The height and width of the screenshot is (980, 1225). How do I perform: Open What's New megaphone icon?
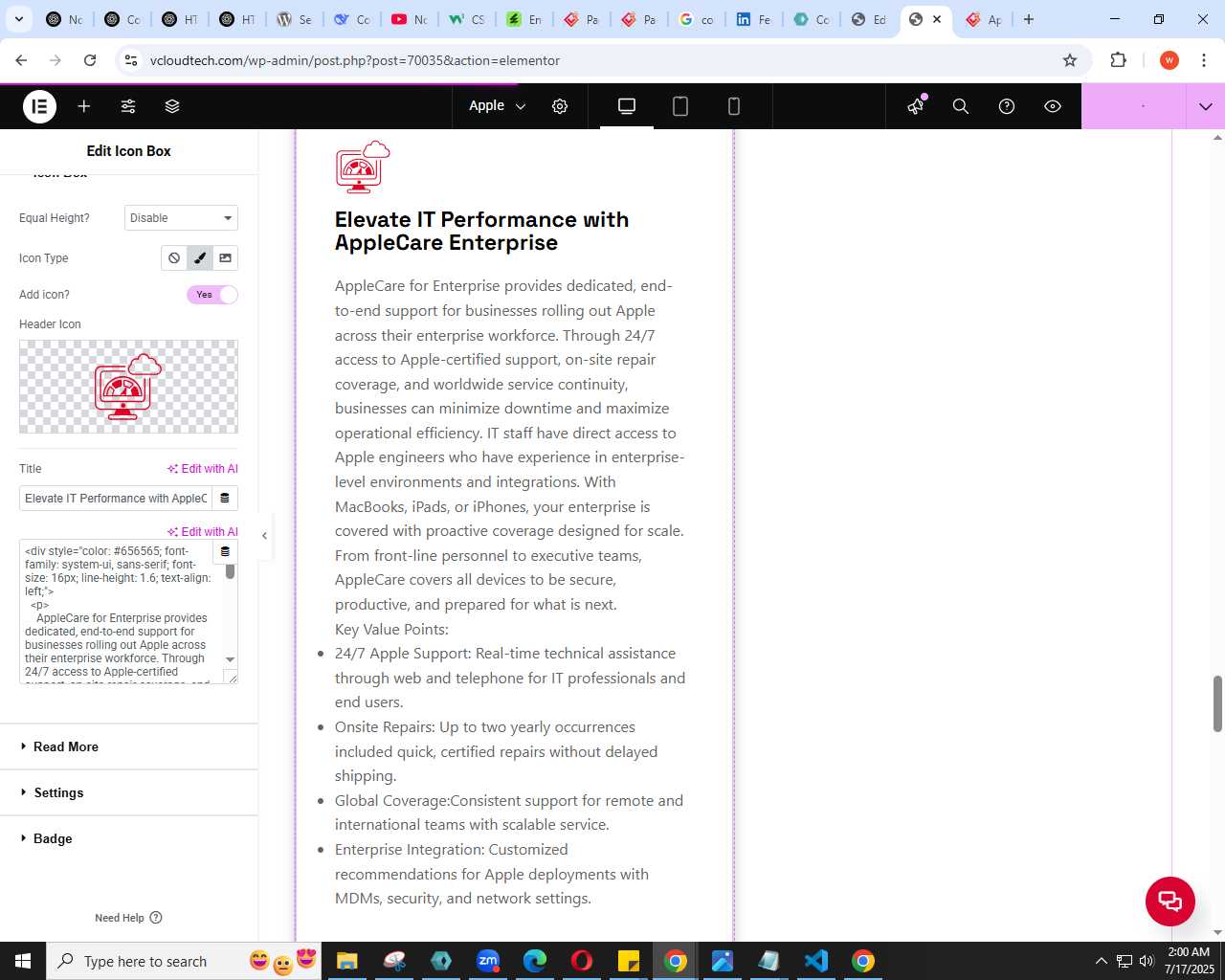pyautogui.click(x=916, y=106)
